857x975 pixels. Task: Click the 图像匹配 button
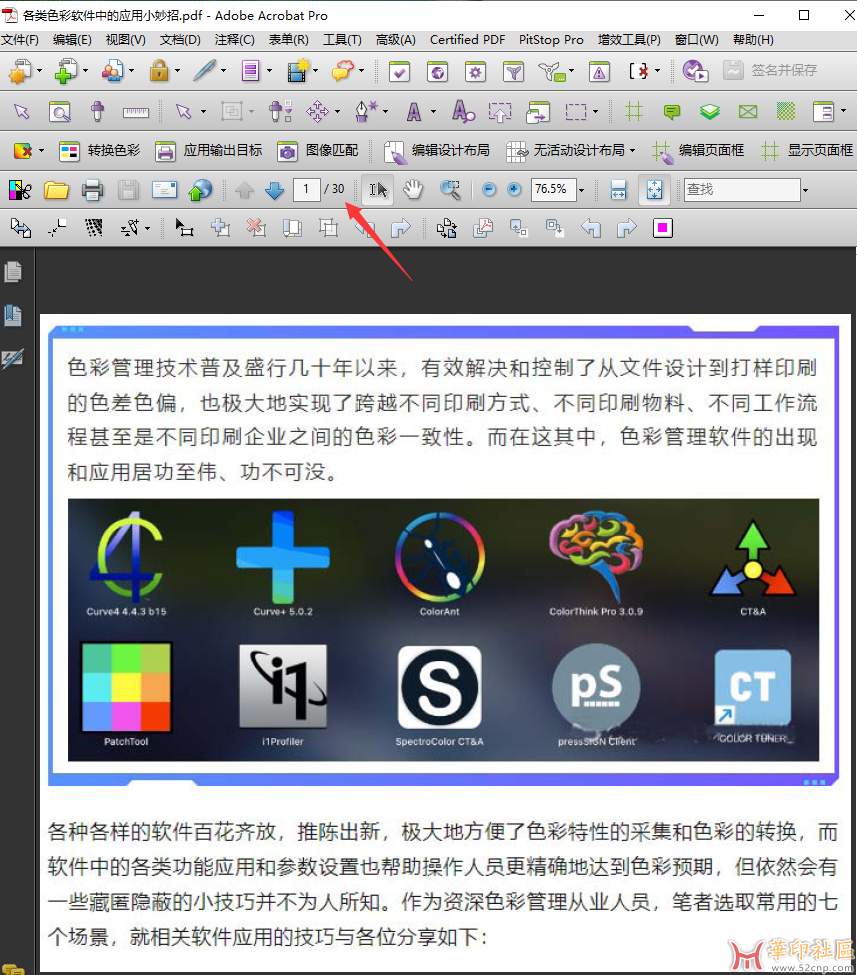click(318, 150)
